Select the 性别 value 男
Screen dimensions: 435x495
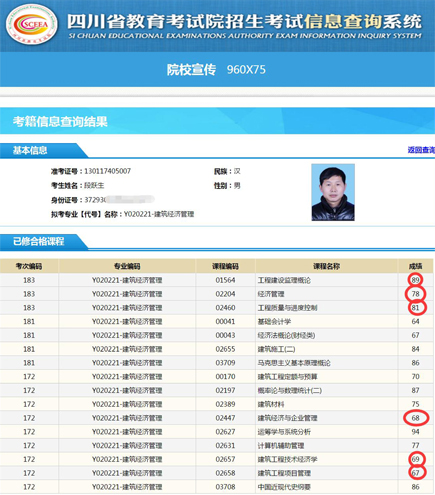(237, 186)
